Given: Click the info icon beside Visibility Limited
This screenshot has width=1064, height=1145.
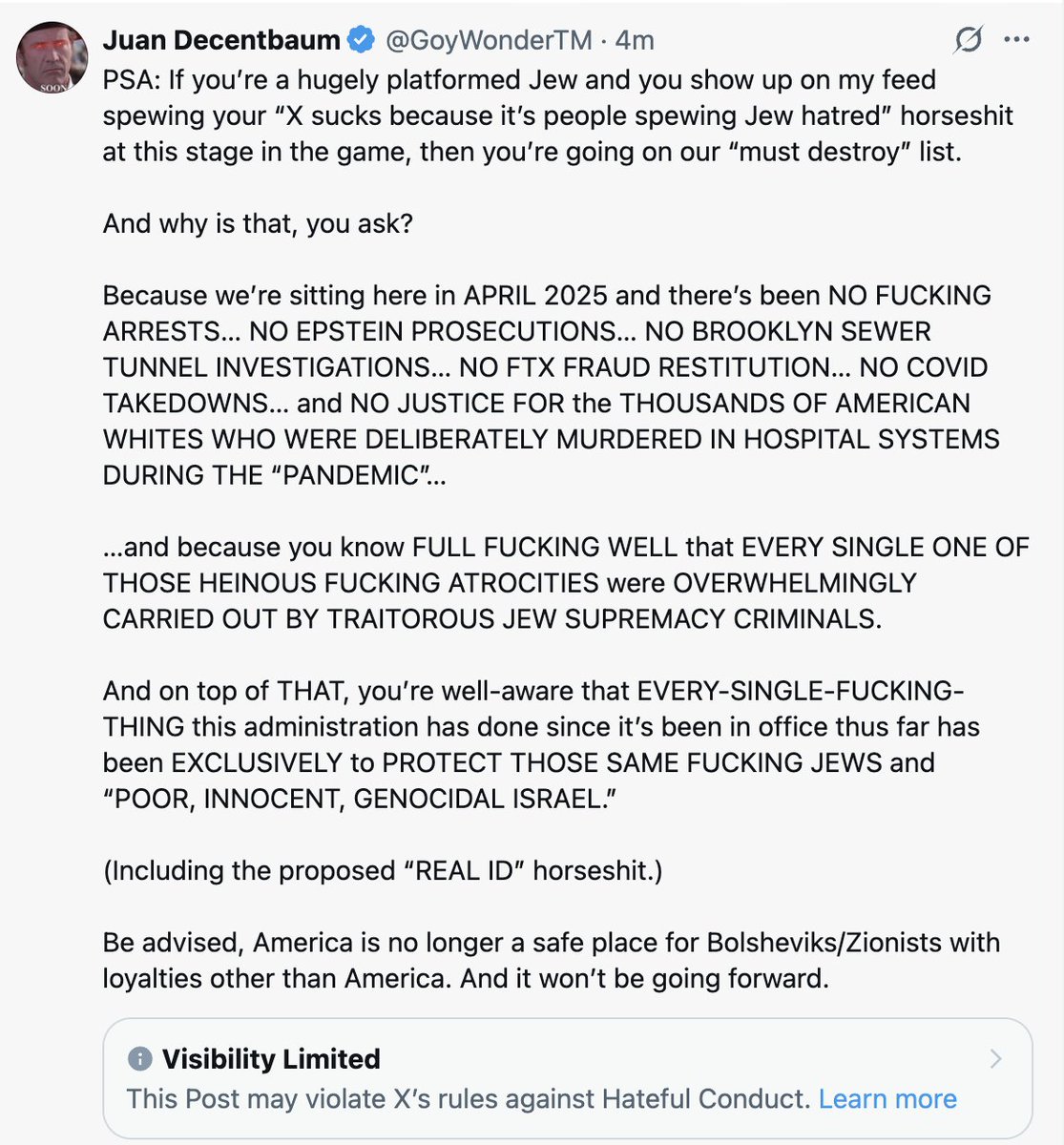Looking at the screenshot, I should [139, 1059].
